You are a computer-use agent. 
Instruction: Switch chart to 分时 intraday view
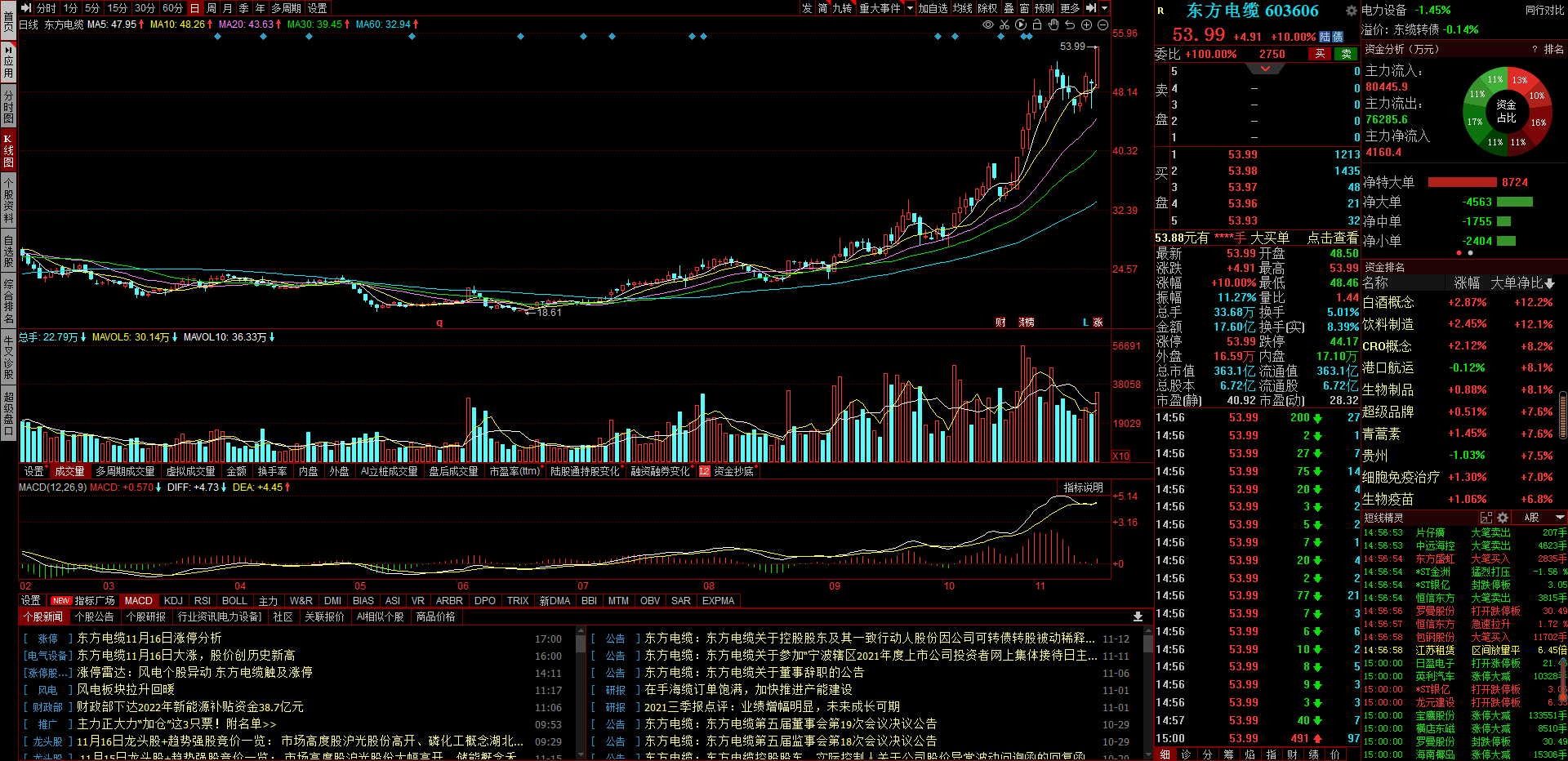coord(47,8)
